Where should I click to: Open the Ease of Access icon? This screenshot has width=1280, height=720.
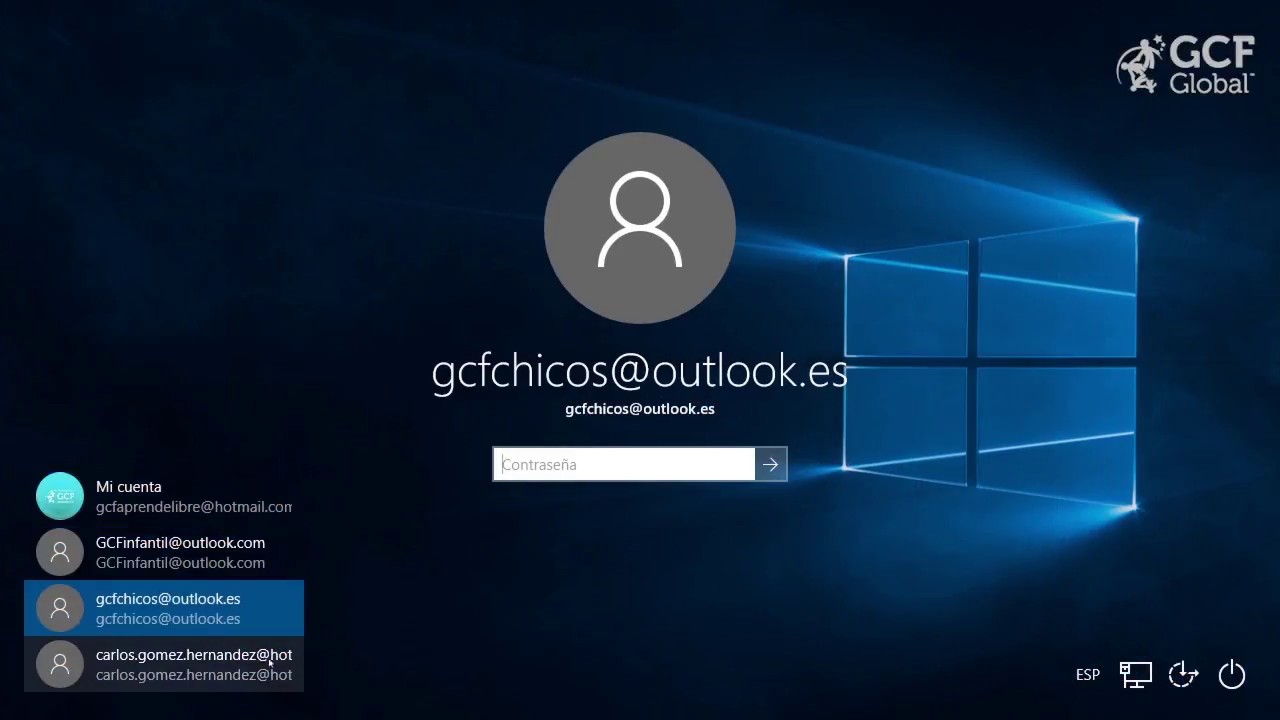click(1184, 675)
